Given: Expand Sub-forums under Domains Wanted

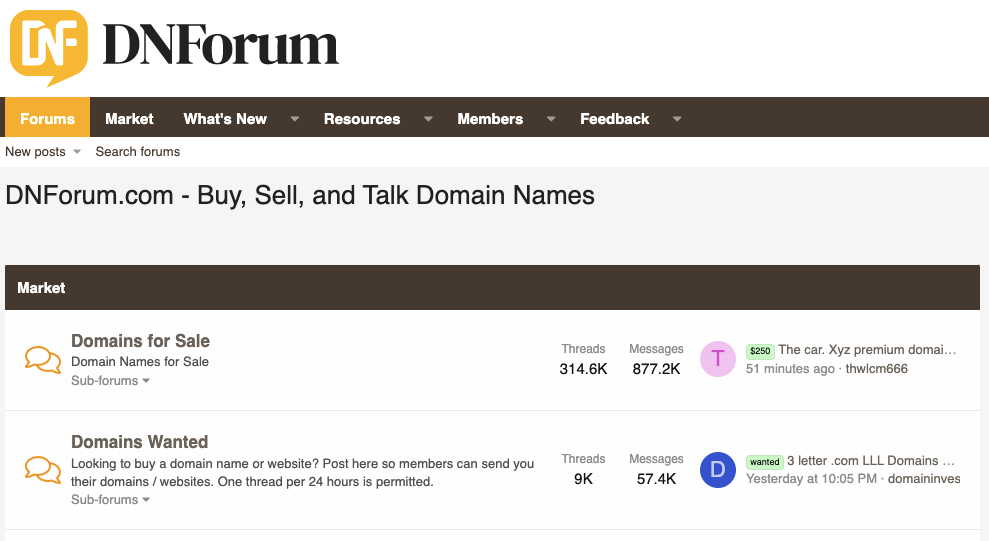Looking at the screenshot, I should tap(110, 500).
